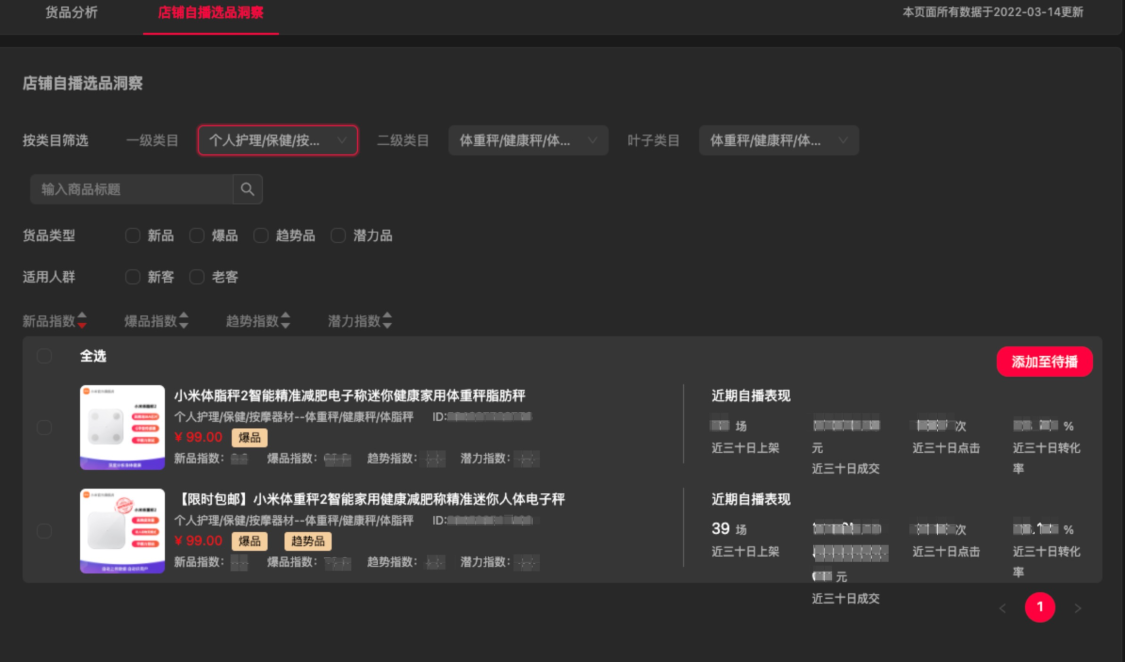
Task: Select 老客 audience option
Action: point(197,277)
